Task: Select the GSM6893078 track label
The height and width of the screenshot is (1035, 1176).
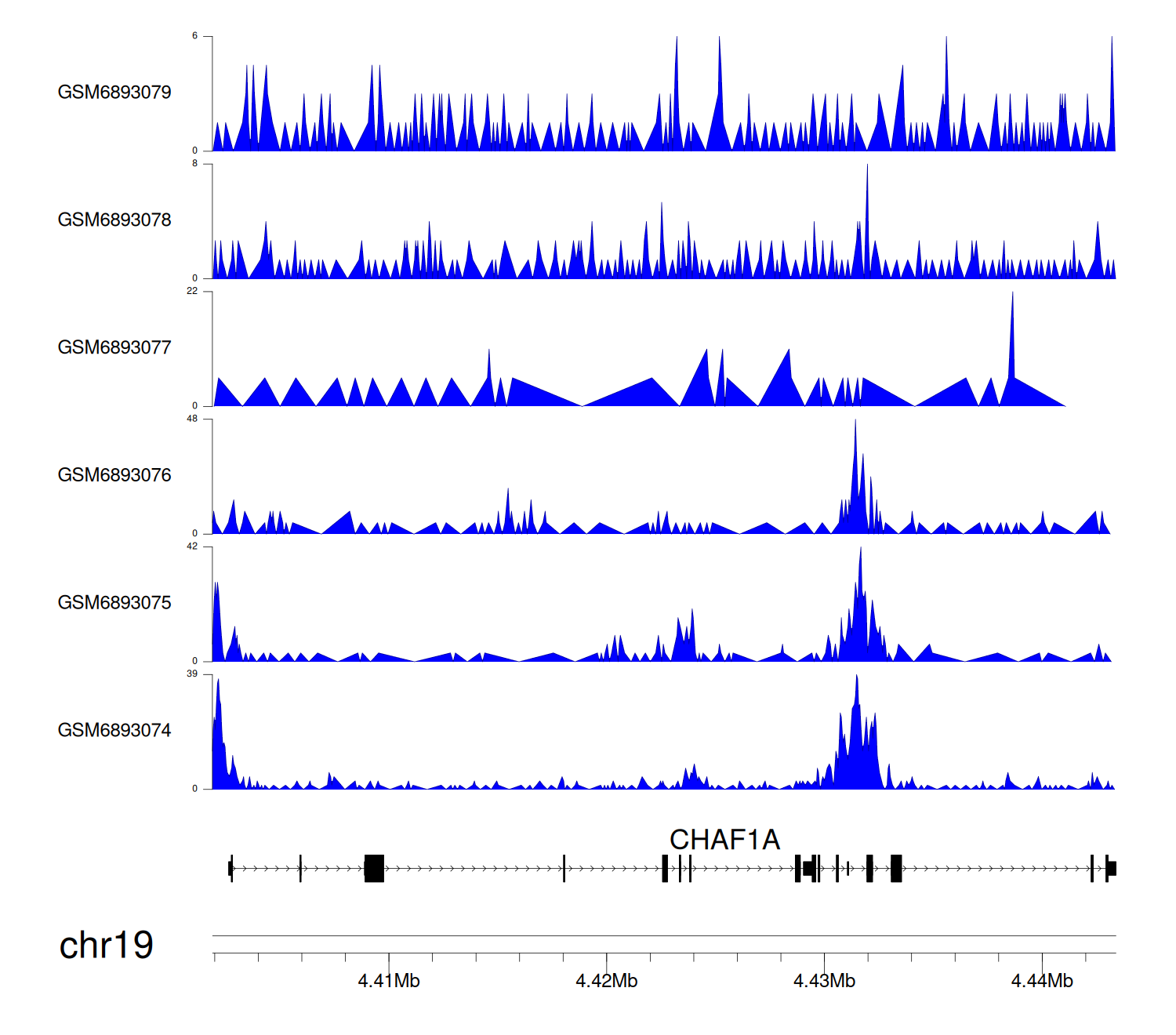Action: (x=114, y=220)
